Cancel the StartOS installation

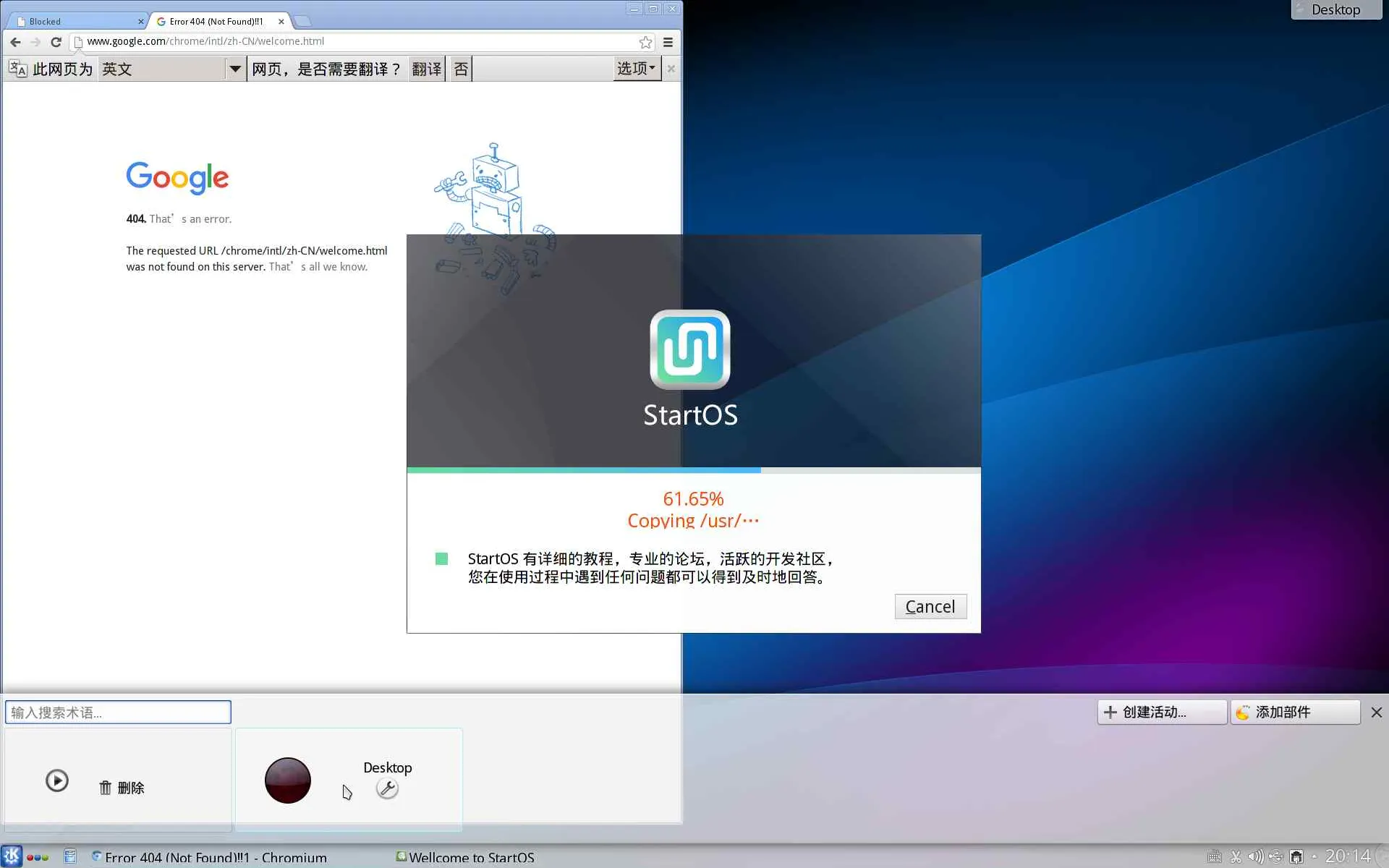pyautogui.click(x=930, y=606)
